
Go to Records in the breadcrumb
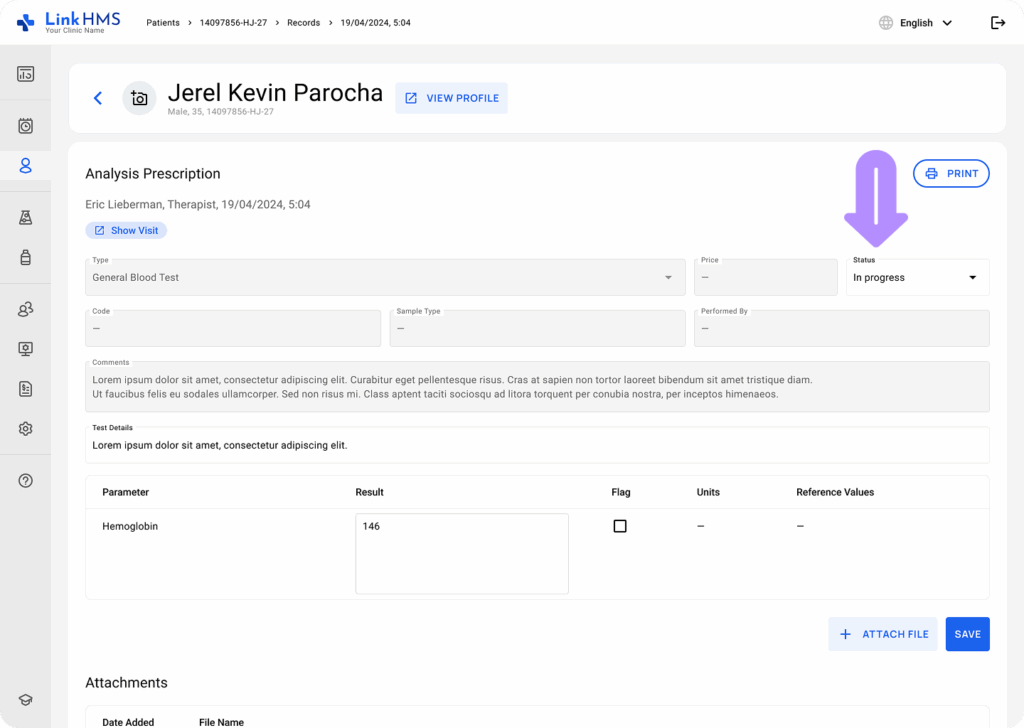[x=304, y=23]
